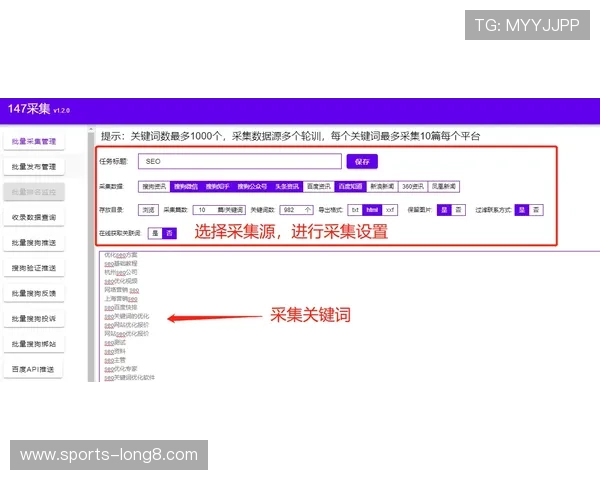Image resolution: width=600 pixels, height=480 pixels.
Task: Click the keyword line seo资料
Action: point(115,351)
